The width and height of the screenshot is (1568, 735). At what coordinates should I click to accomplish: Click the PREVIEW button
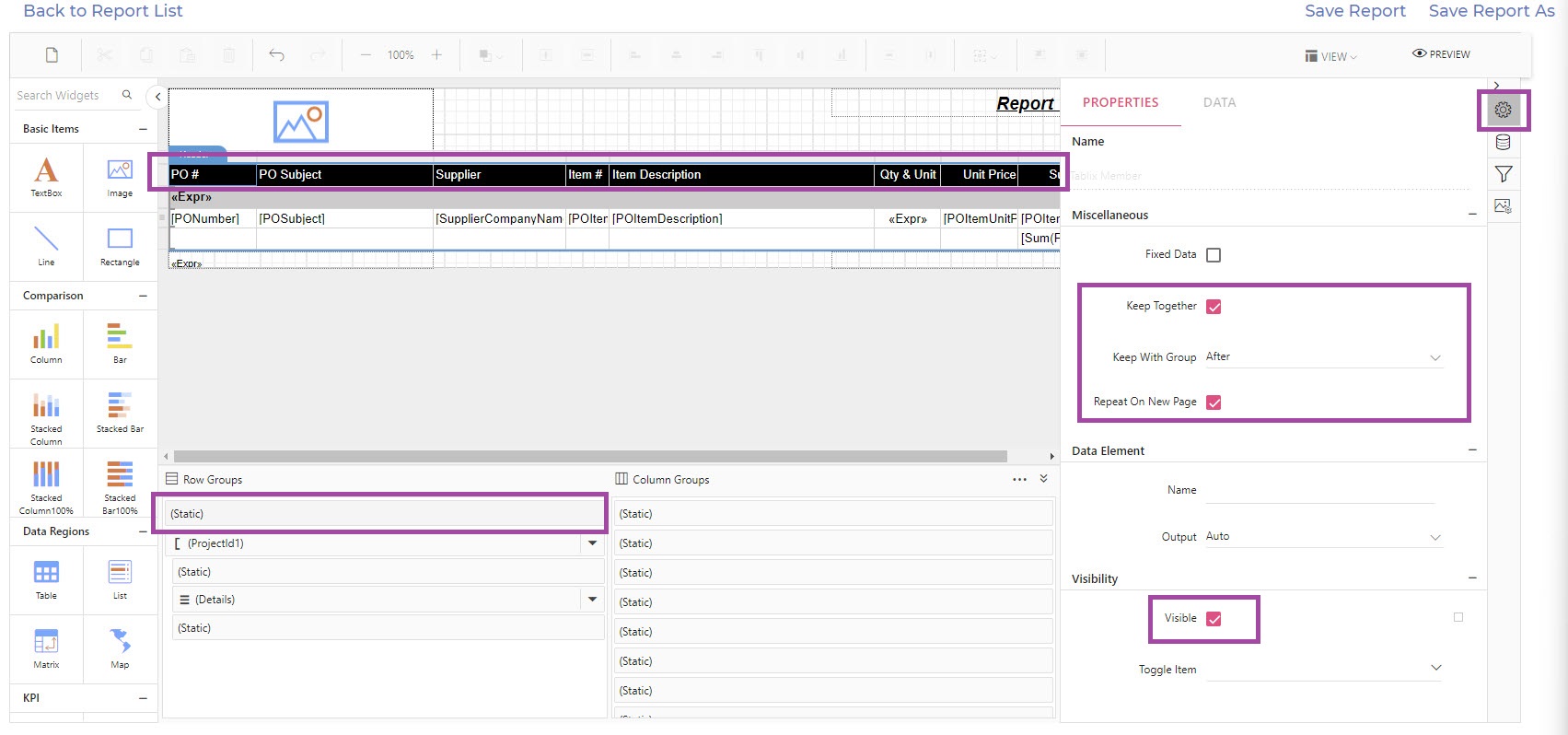click(x=1441, y=54)
